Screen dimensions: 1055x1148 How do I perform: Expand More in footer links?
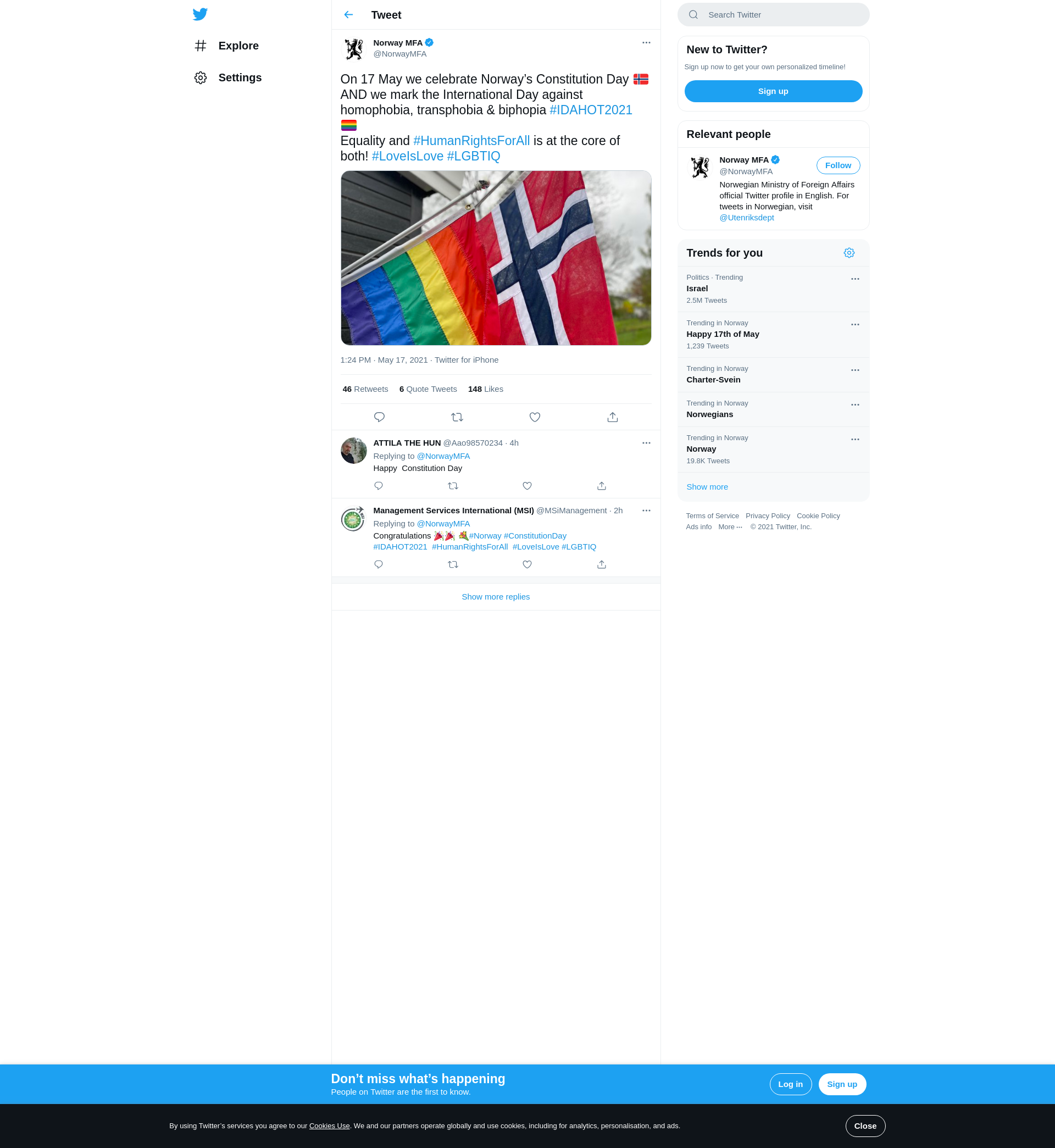730,527
